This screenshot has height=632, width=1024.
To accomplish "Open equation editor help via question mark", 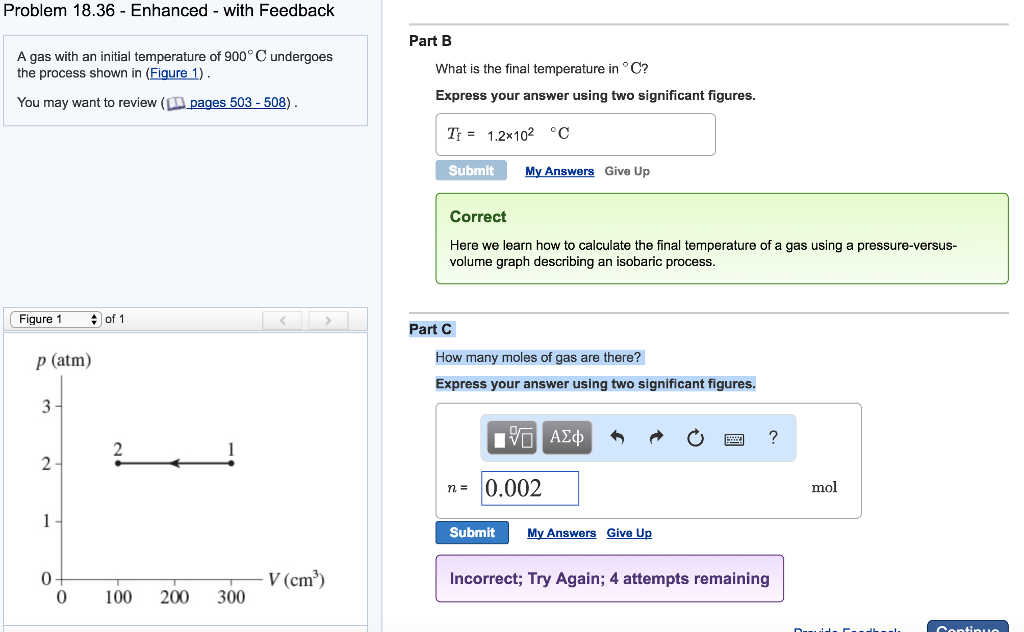I will click(770, 437).
